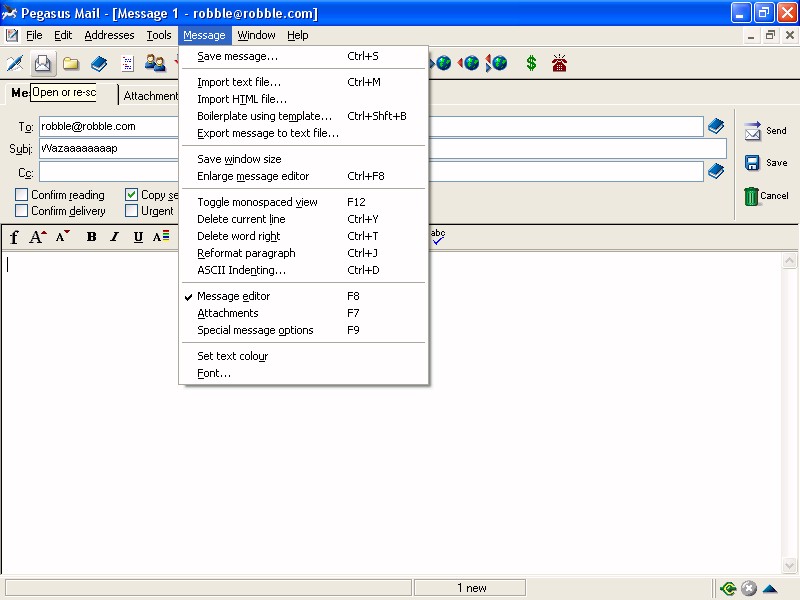Click the font 'f' formatting icon
The height and width of the screenshot is (600, 800).
tap(14, 237)
